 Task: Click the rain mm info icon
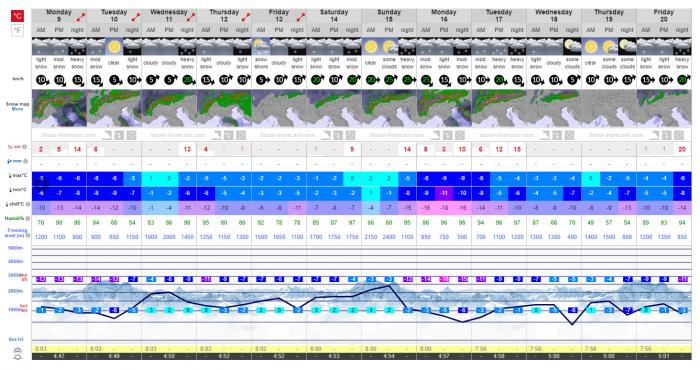pos(25,161)
